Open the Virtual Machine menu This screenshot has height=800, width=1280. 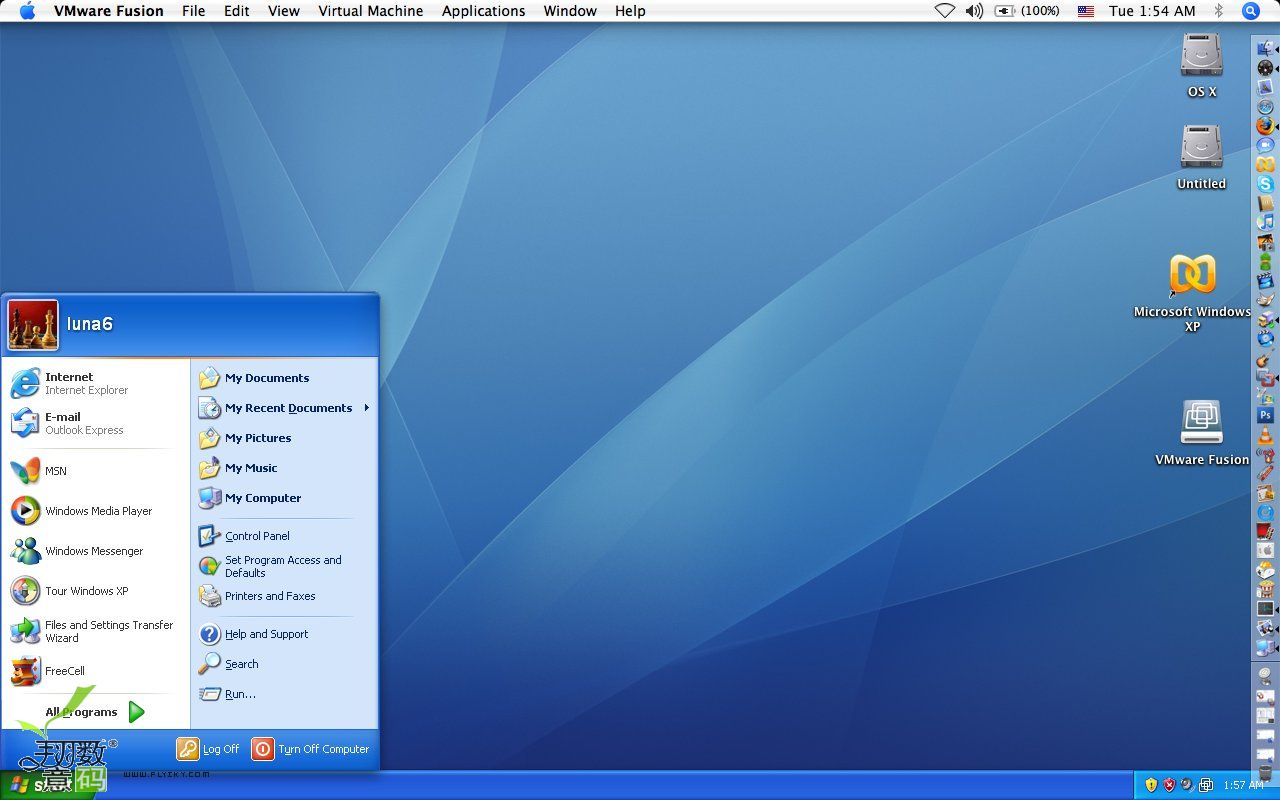point(371,11)
